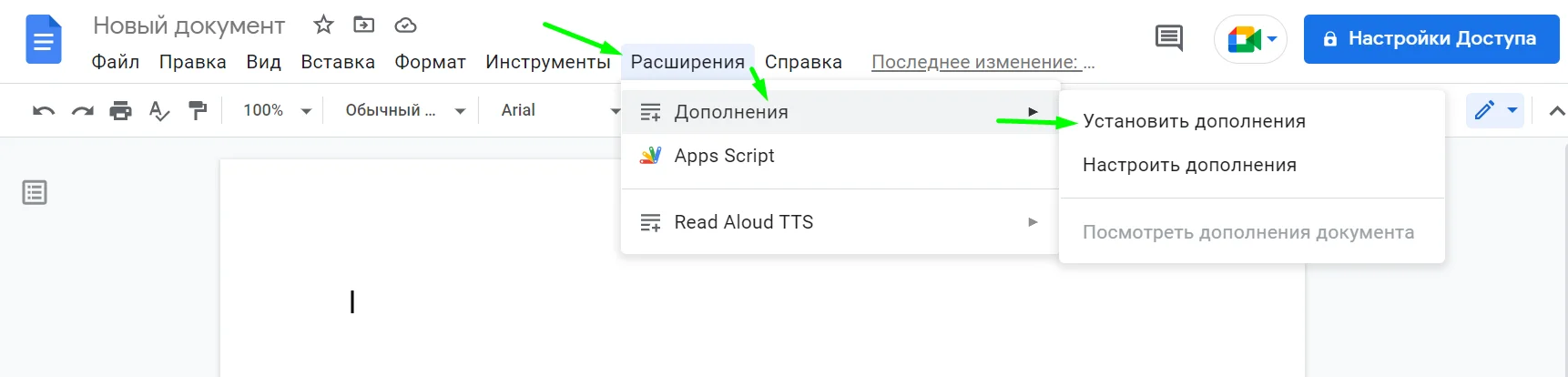Click the spell check icon
This screenshot has width=1568, height=377.
159,111
